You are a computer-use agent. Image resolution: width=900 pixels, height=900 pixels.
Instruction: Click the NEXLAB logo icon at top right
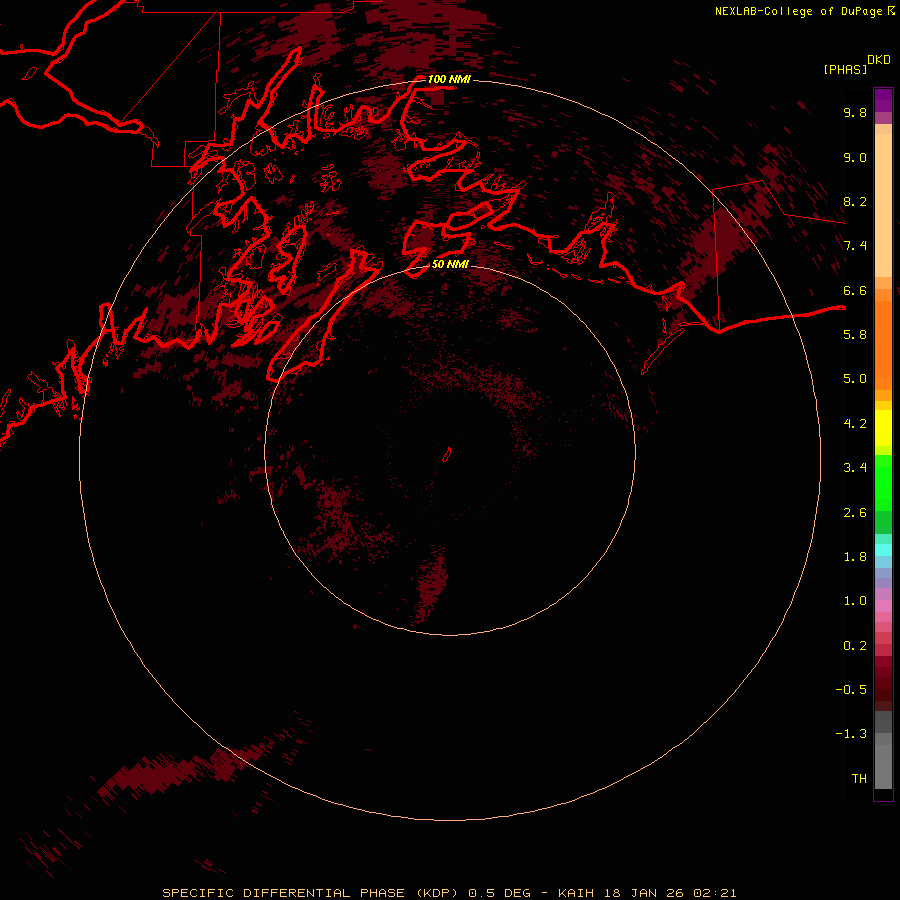tap(890, 11)
